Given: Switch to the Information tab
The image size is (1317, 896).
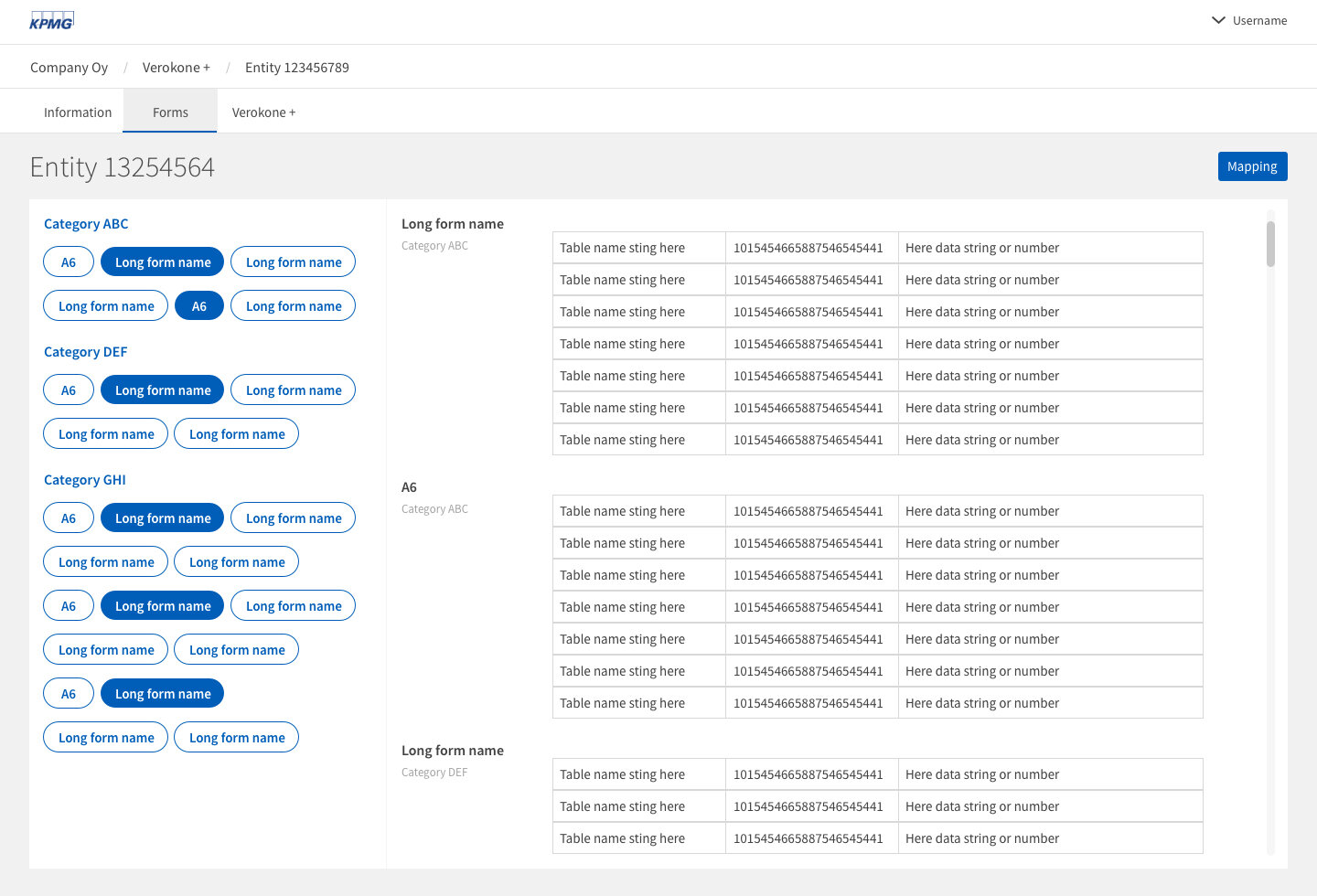Looking at the screenshot, I should click(78, 112).
